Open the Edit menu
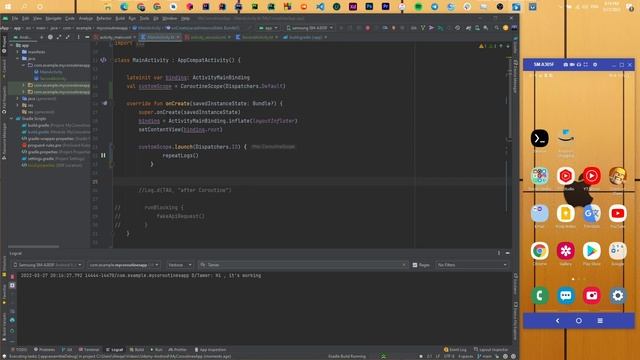 tap(25, 18)
